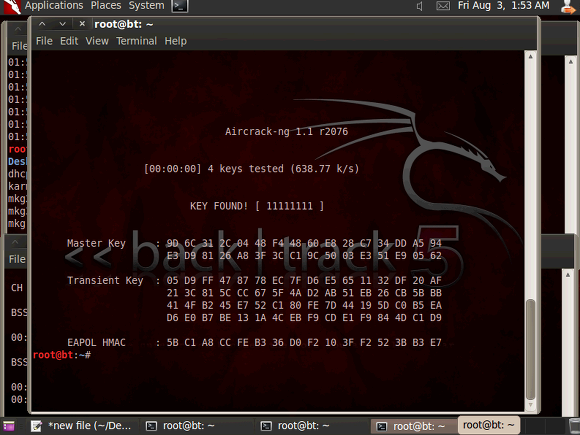Click the '4 keys tested (638.77 k/s)' line
The height and width of the screenshot is (435, 580).
tap(283, 169)
